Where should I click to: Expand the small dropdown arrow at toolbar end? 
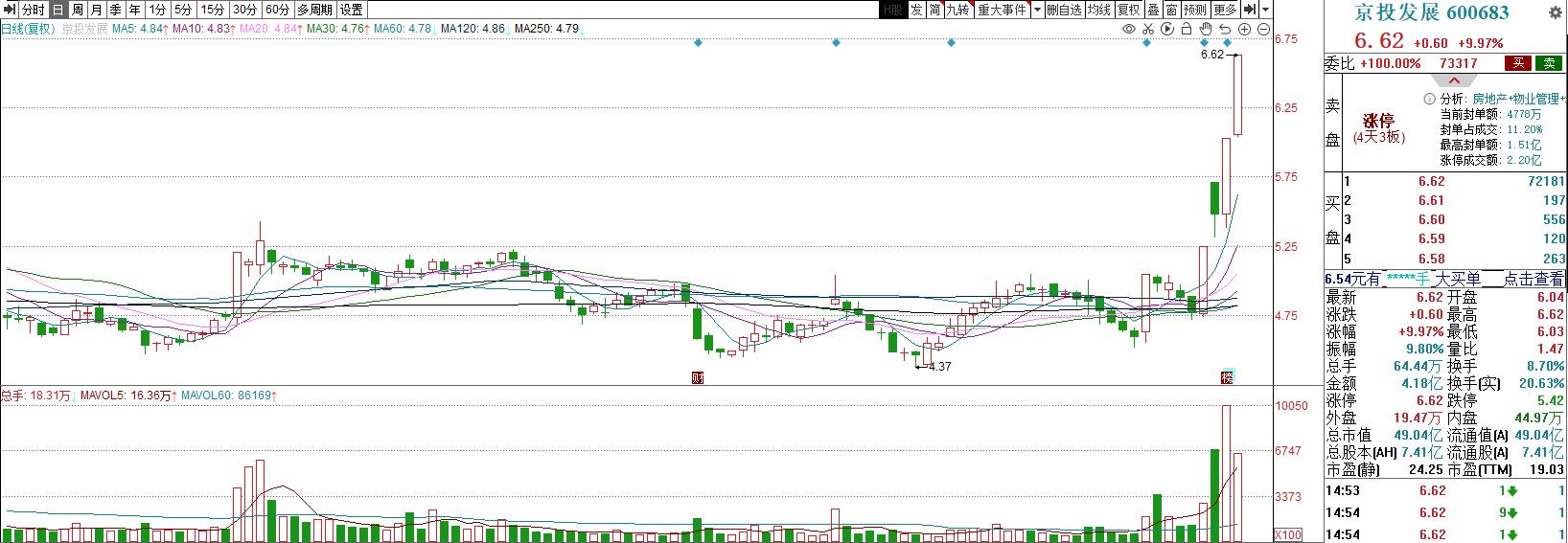pyautogui.click(x=1266, y=10)
